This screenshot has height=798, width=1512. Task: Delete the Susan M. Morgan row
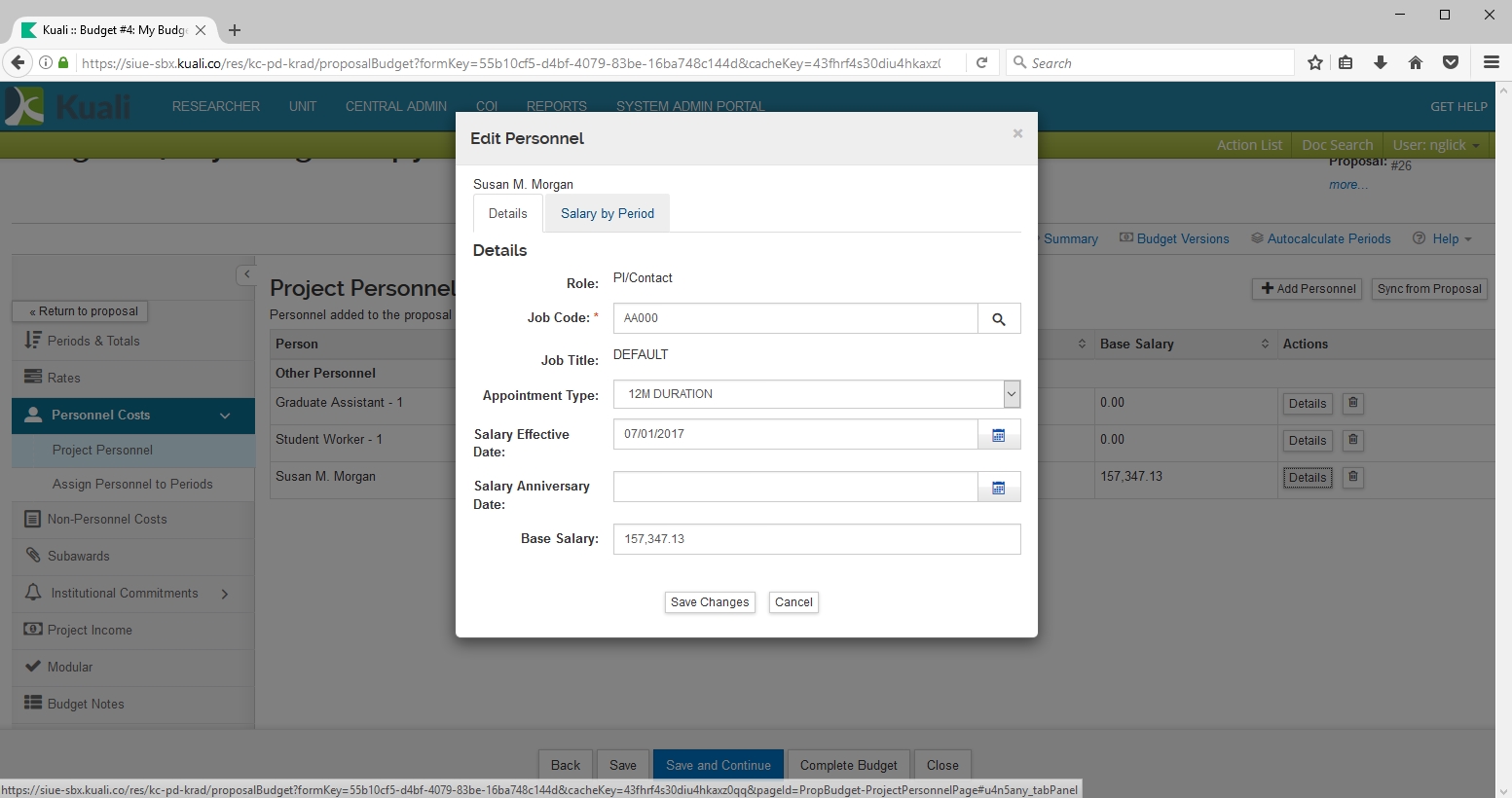click(x=1352, y=477)
